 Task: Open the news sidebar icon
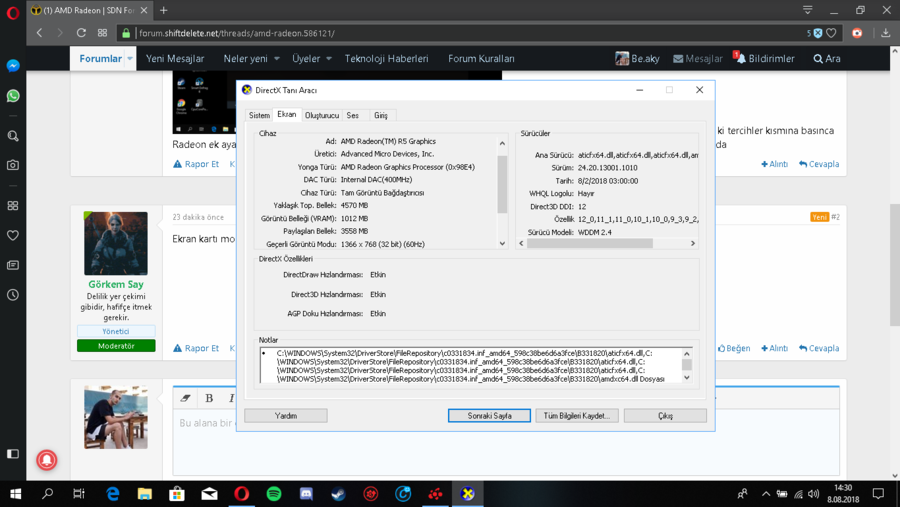pyautogui.click(x=13, y=265)
